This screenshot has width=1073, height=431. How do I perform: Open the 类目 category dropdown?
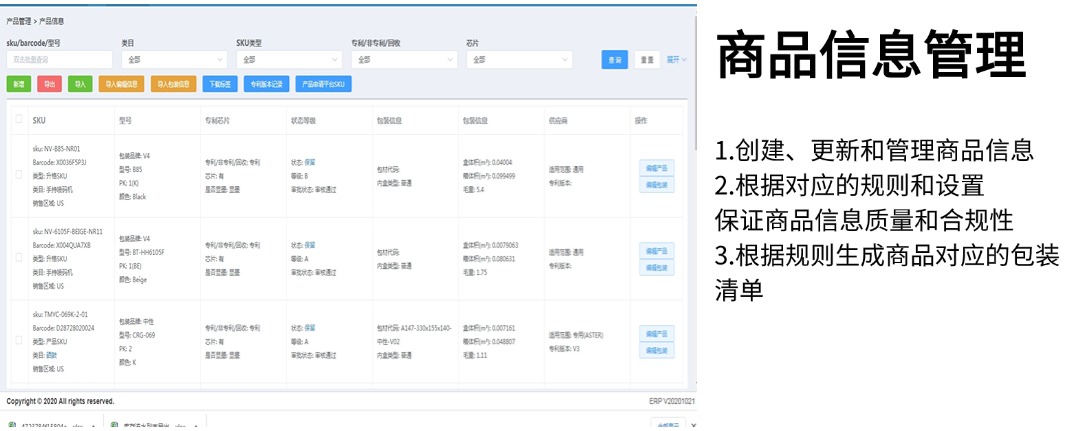click(x=174, y=60)
